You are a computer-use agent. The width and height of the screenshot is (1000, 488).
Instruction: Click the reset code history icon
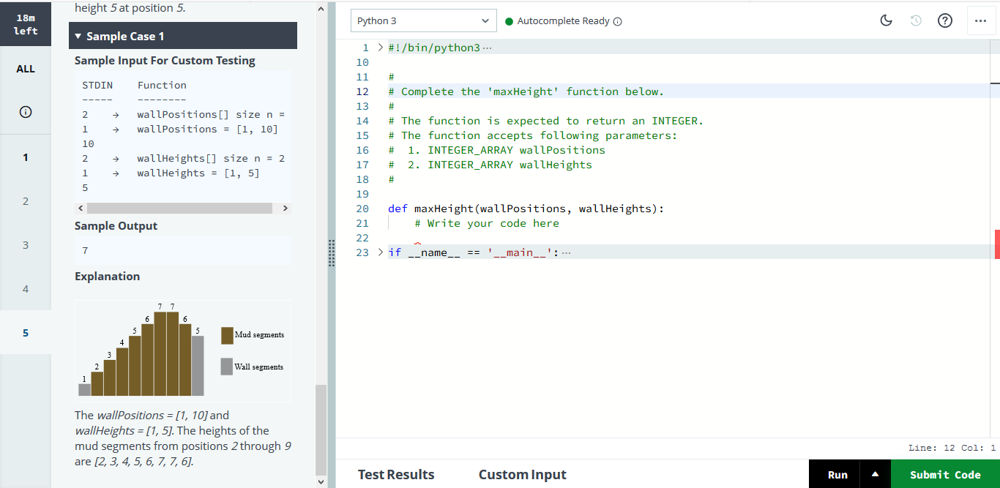[916, 20]
